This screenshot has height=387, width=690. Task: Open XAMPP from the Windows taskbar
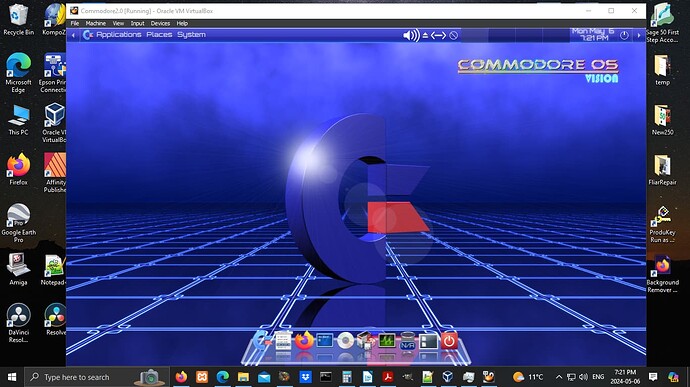[x=202, y=377]
